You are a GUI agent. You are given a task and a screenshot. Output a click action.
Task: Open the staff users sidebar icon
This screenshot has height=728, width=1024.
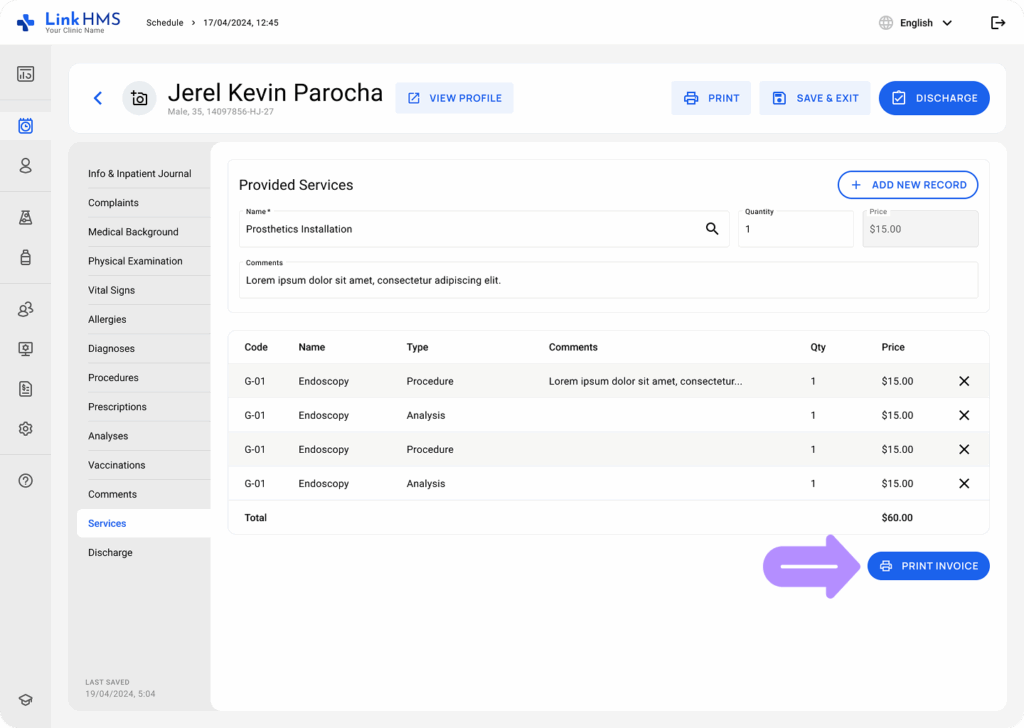click(x=25, y=309)
